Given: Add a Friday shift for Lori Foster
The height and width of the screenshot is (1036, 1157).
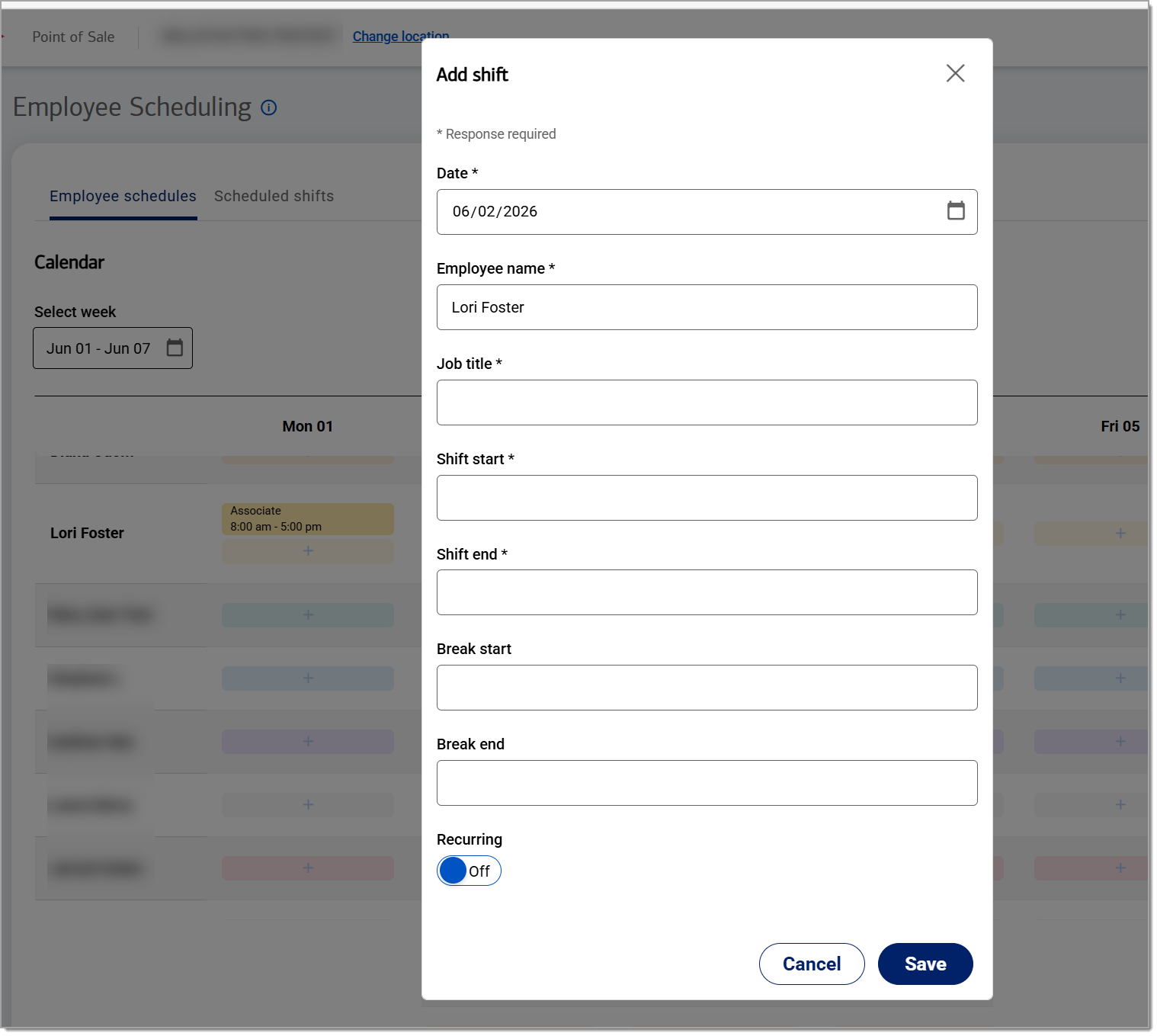Looking at the screenshot, I should 1091,533.
